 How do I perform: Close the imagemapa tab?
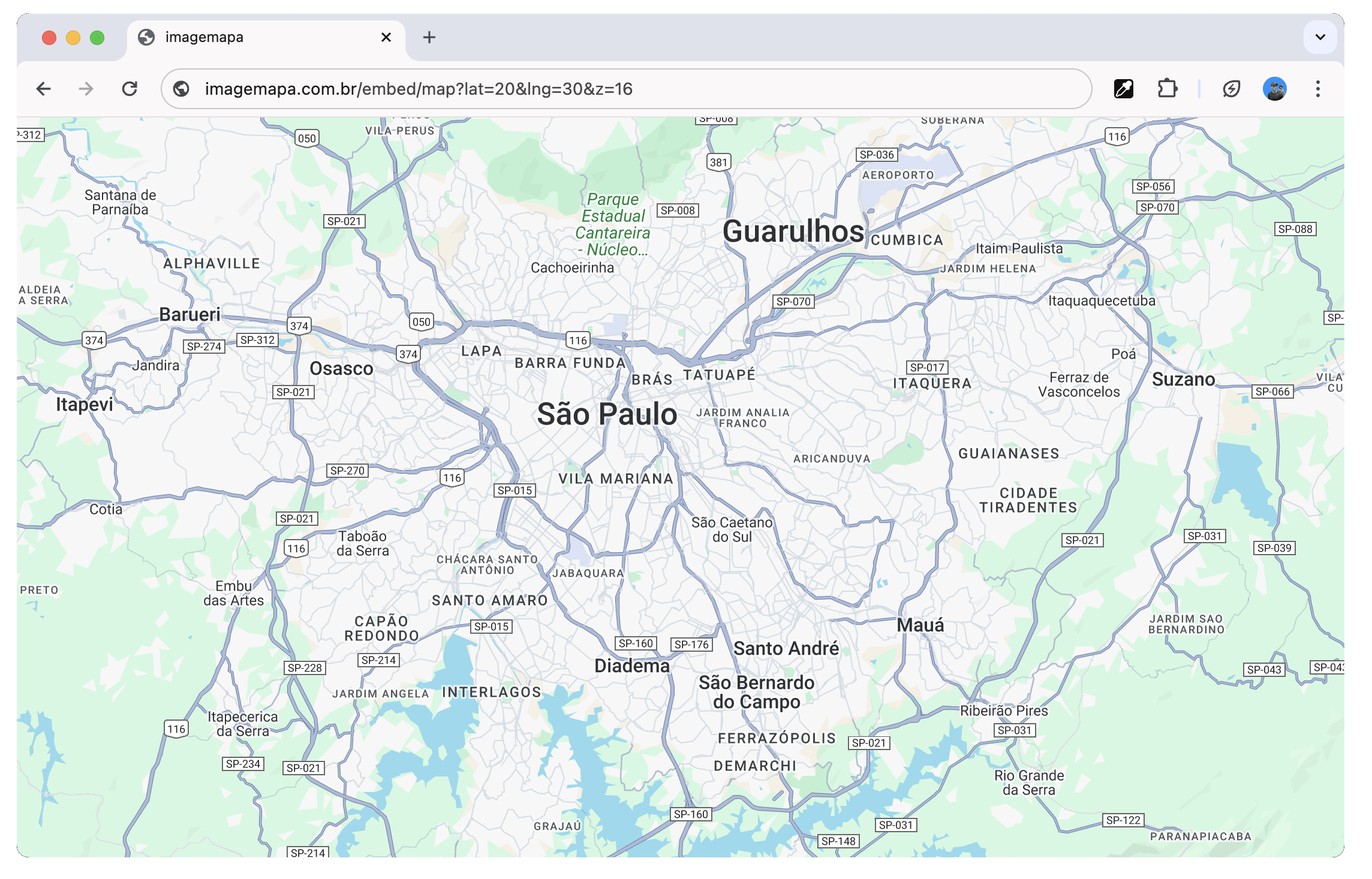tap(386, 37)
